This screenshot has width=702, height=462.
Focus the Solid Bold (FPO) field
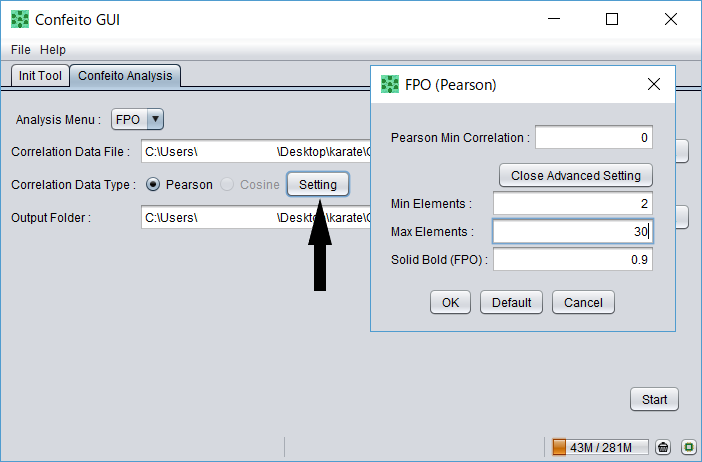tap(573, 260)
